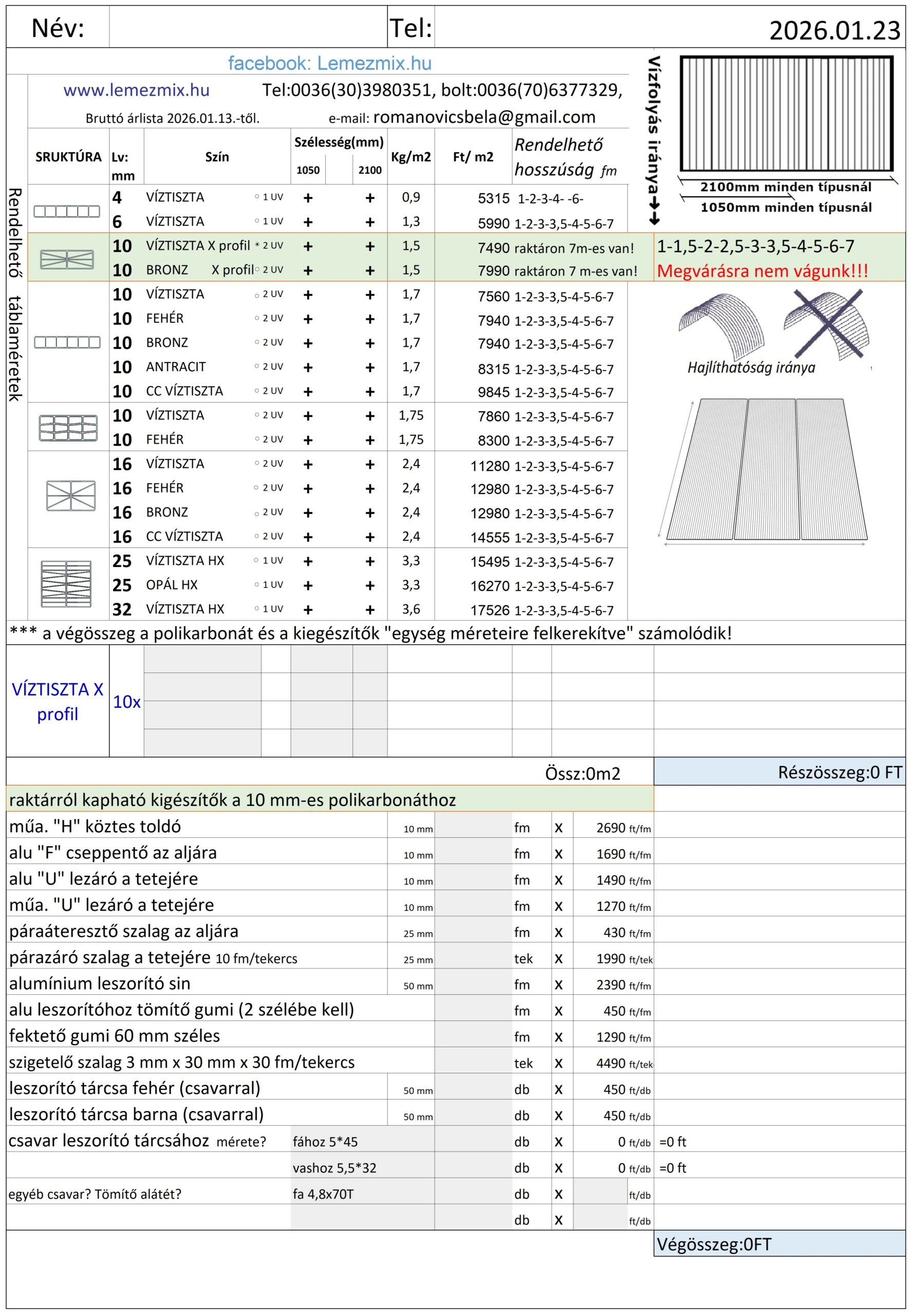Click the empty Név input field
Screen dimensions: 912x1316
click(x=248, y=27)
